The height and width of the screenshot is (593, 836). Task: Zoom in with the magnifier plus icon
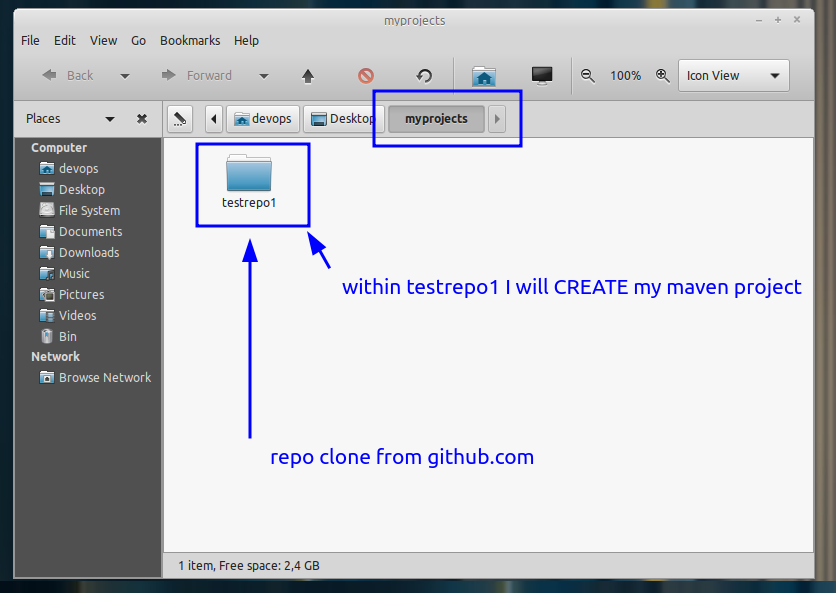663,76
